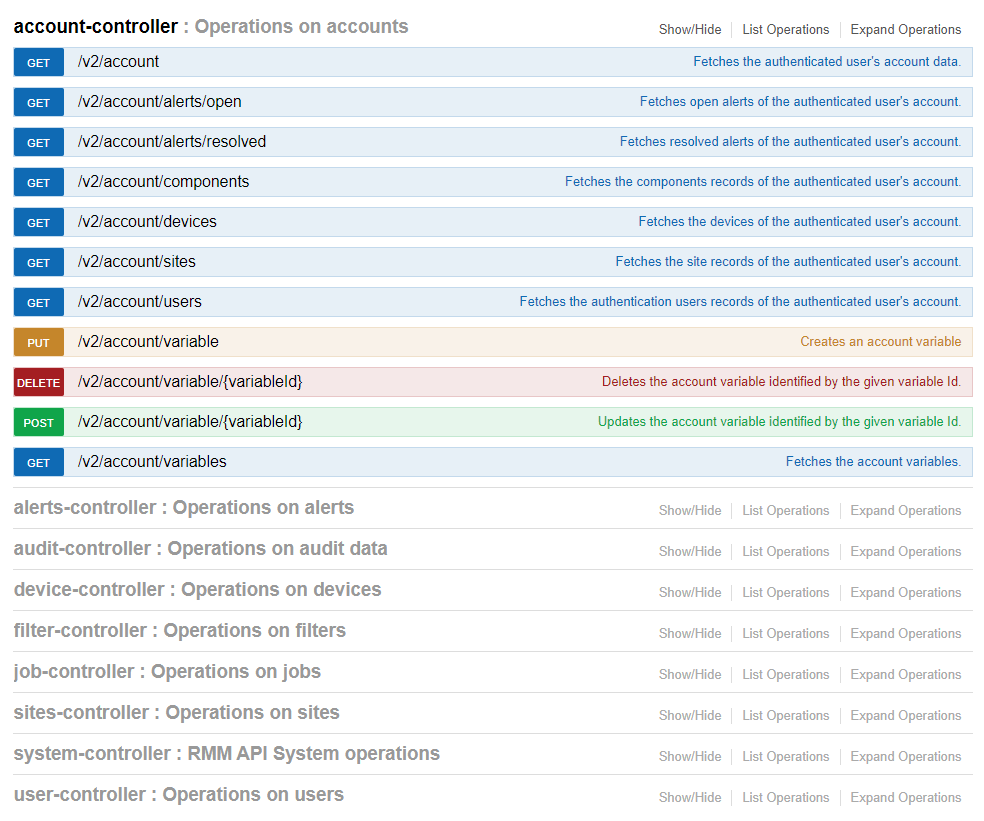The width and height of the screenshot is (984, 821).
Task: Click the GET badge for /v2/account/devices
Action: (38, 222)
